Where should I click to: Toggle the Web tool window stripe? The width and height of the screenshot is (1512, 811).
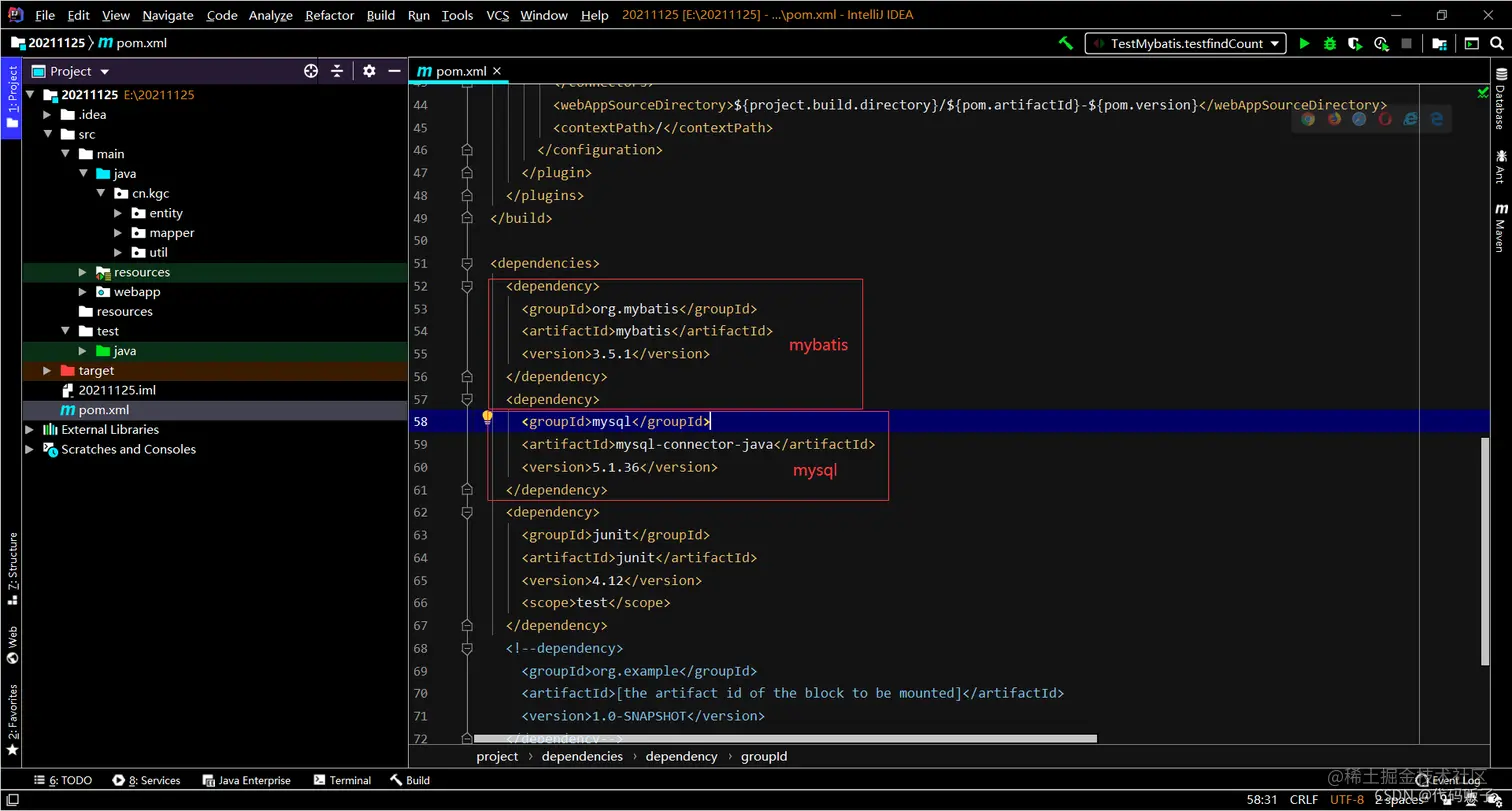(12, 645)
